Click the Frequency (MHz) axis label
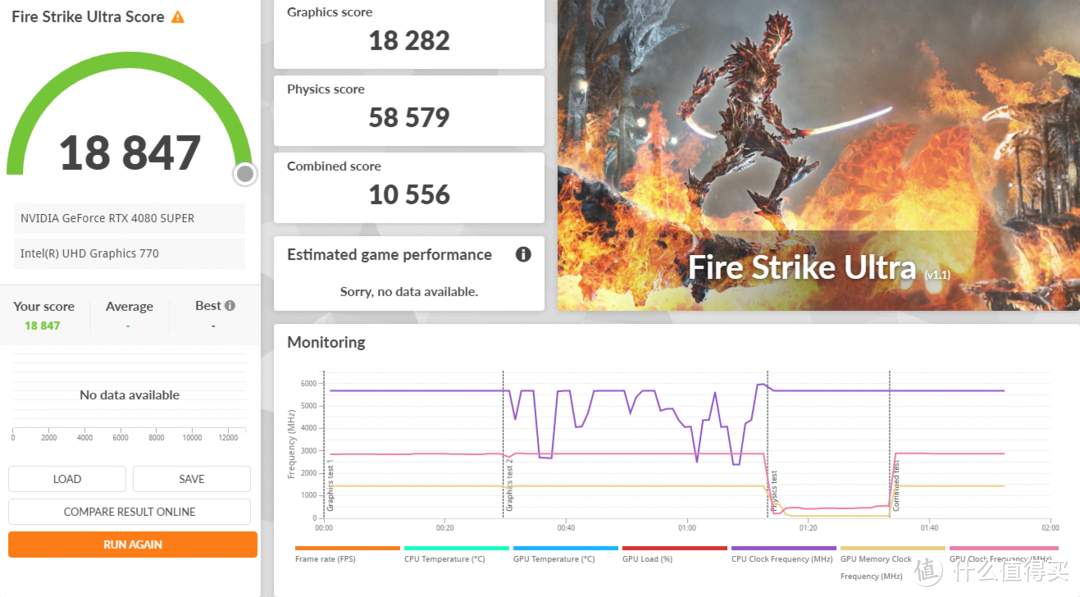 point(291,444)
